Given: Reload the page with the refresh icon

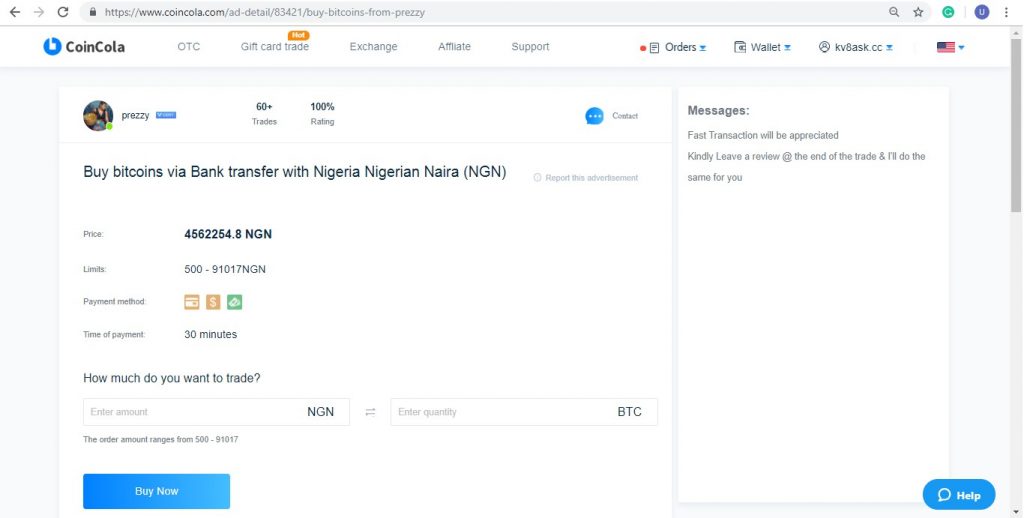Looking at the screenshot, I should (63, 12).
